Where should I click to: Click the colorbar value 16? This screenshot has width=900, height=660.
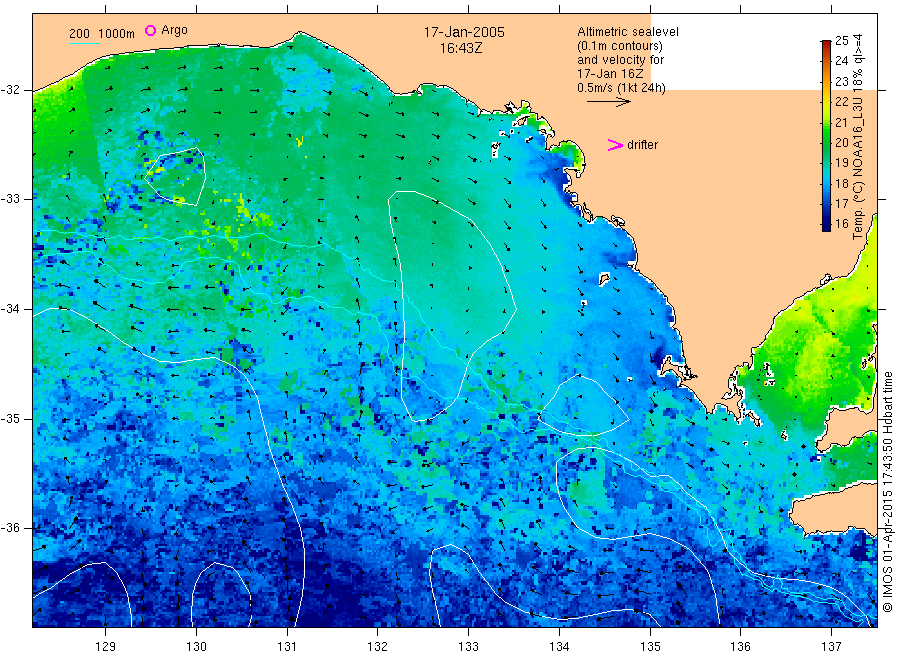coord(841,224)
